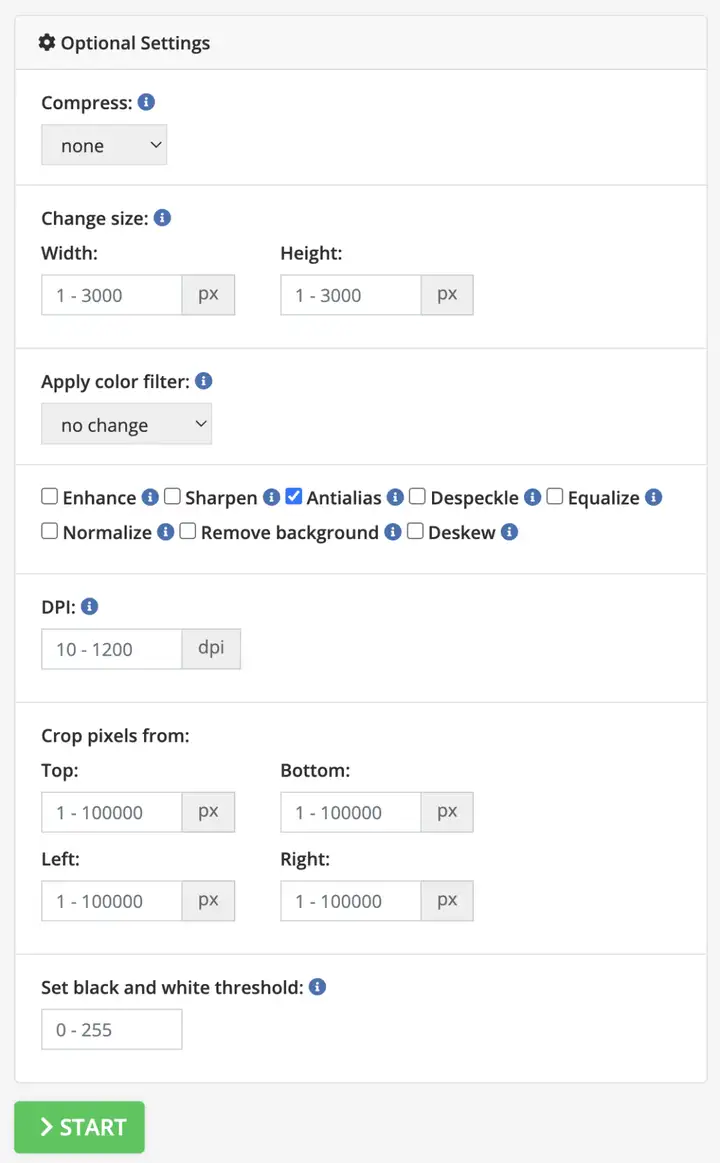Show info for Apply color filter
720x1163 pixels.
click(x=204, y=380)
